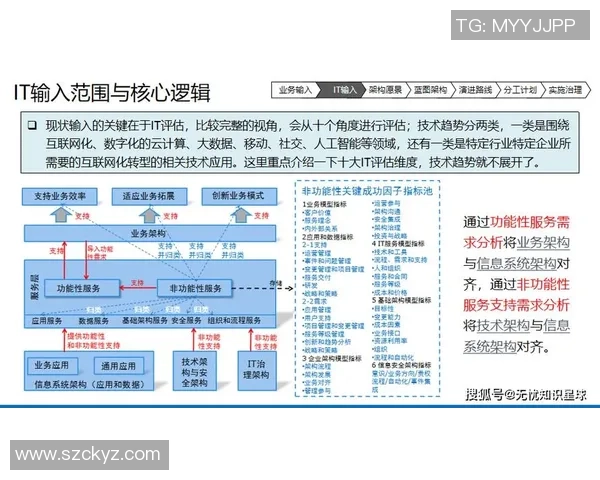Select the 架构愿景 process step
This screenshot has width=600, height=480.
385,90
